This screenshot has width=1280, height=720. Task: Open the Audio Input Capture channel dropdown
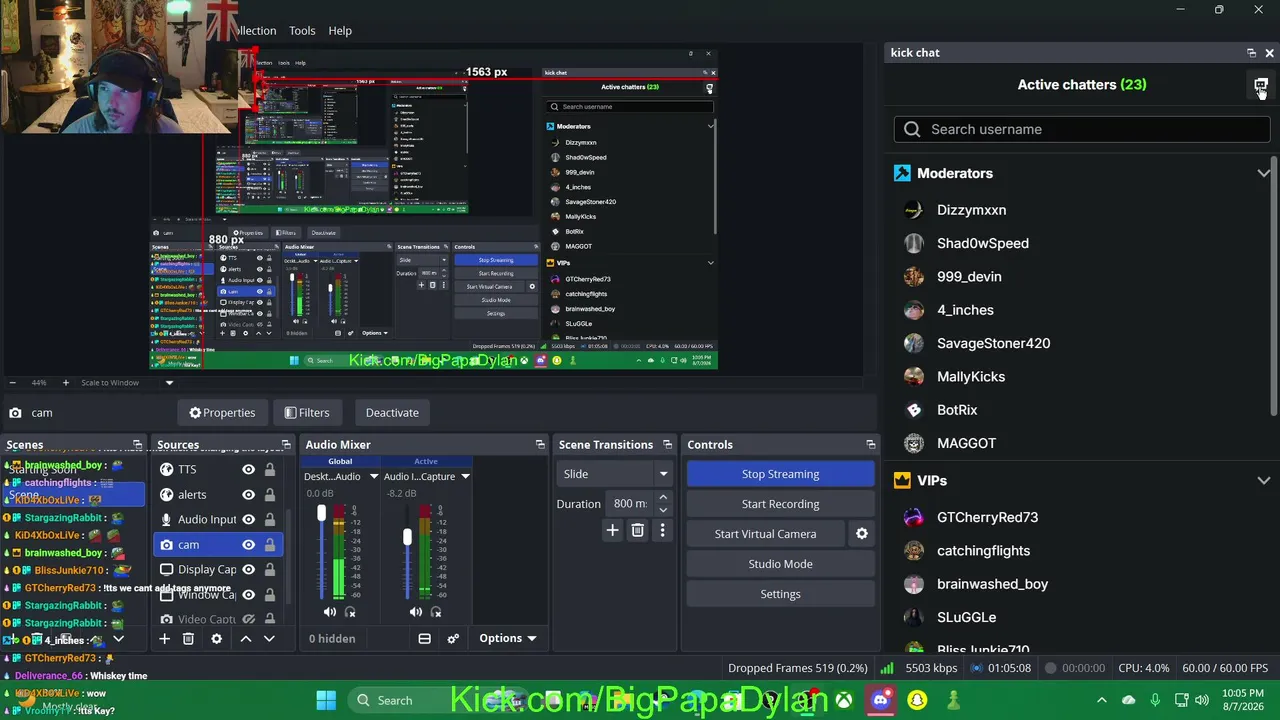465,477
